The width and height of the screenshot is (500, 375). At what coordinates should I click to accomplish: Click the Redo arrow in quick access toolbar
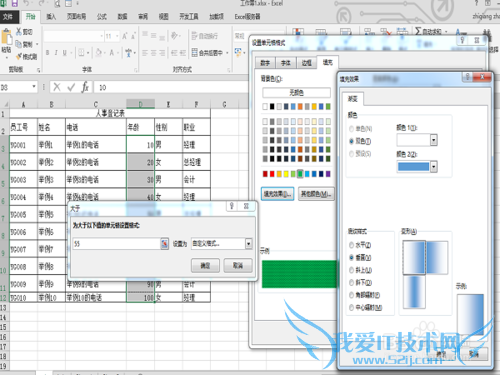41,4
